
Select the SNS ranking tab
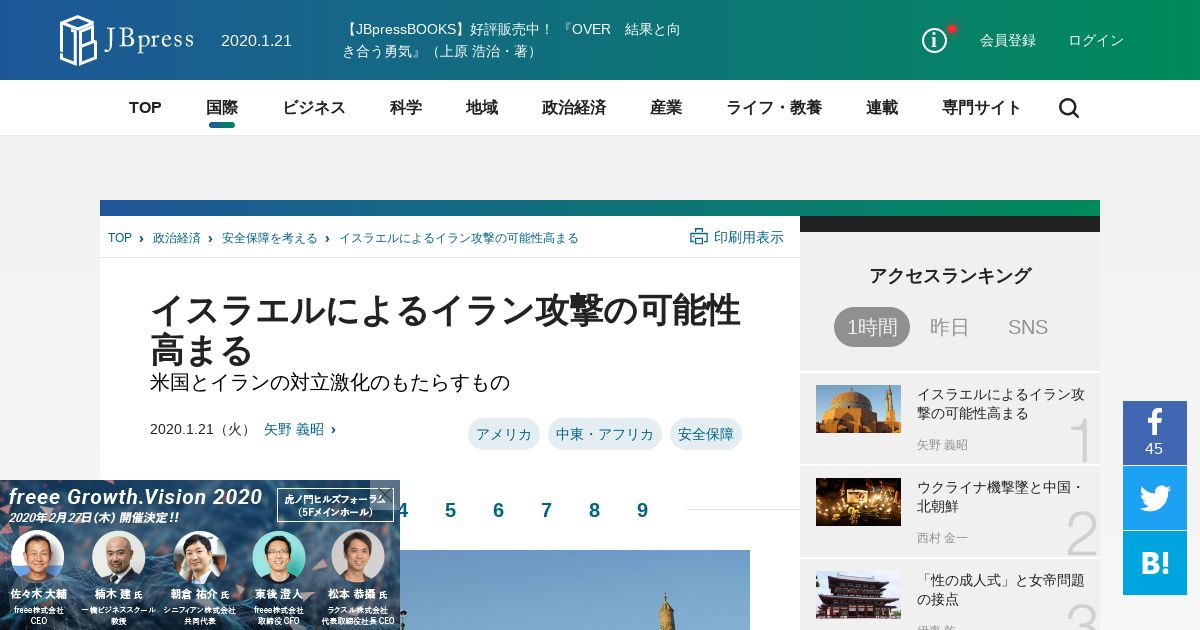(x=1028, y=327)
